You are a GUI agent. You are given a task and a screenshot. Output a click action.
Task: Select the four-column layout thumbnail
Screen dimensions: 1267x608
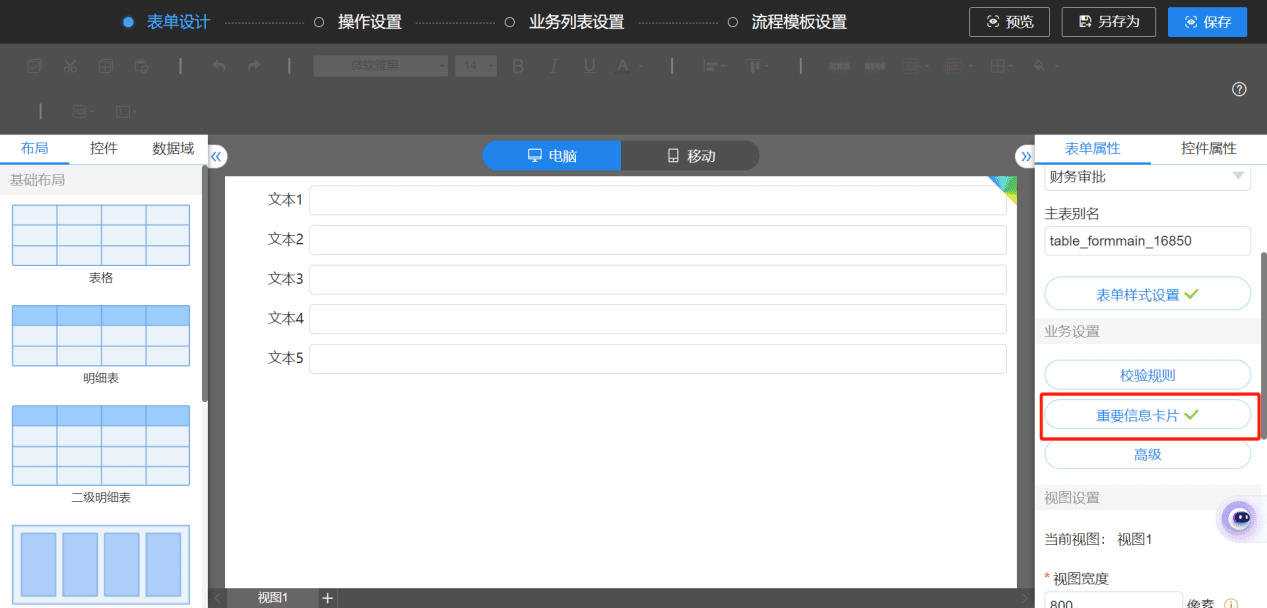(x=100, y=565)
